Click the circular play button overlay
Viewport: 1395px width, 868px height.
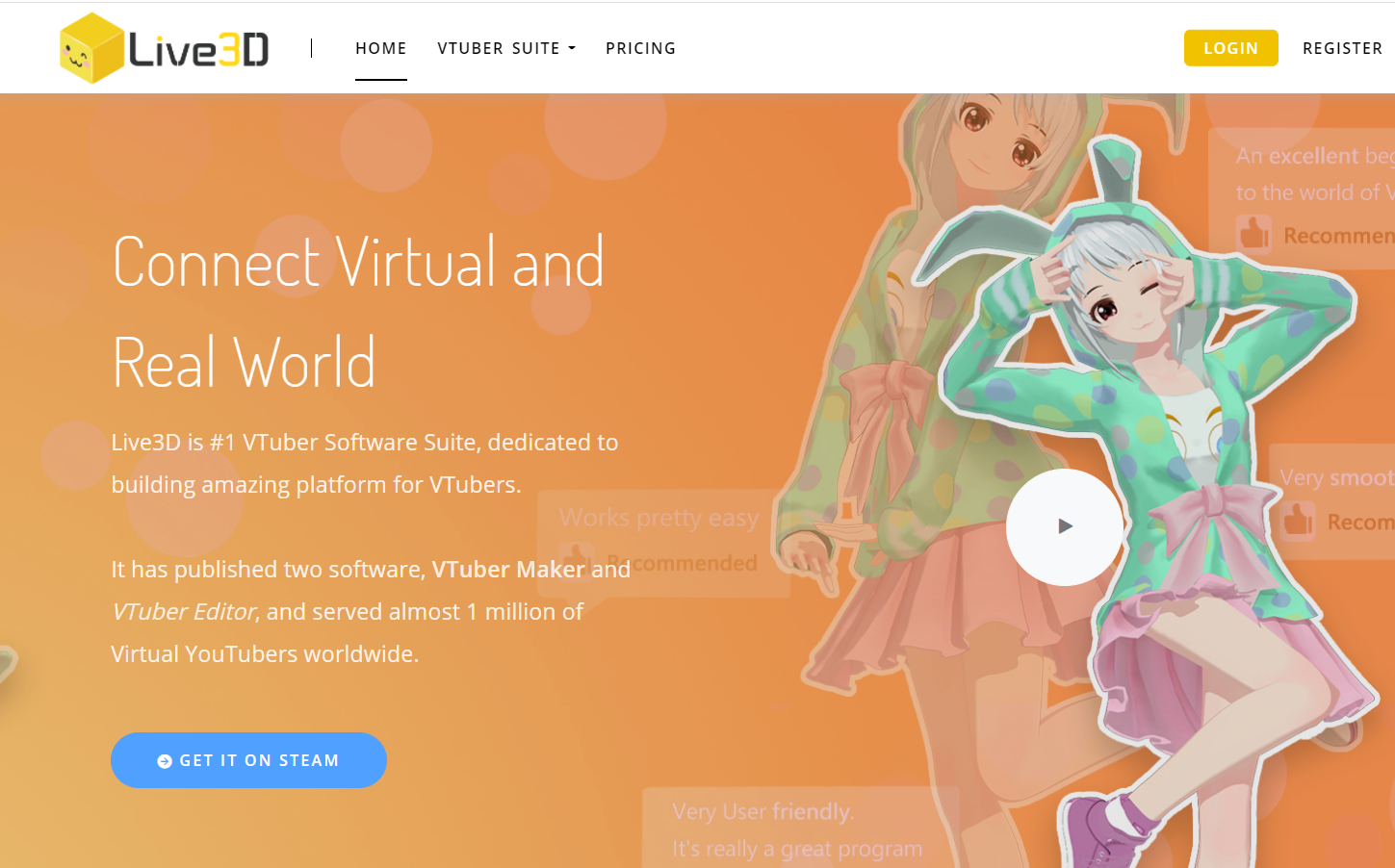click(1064, 526)
